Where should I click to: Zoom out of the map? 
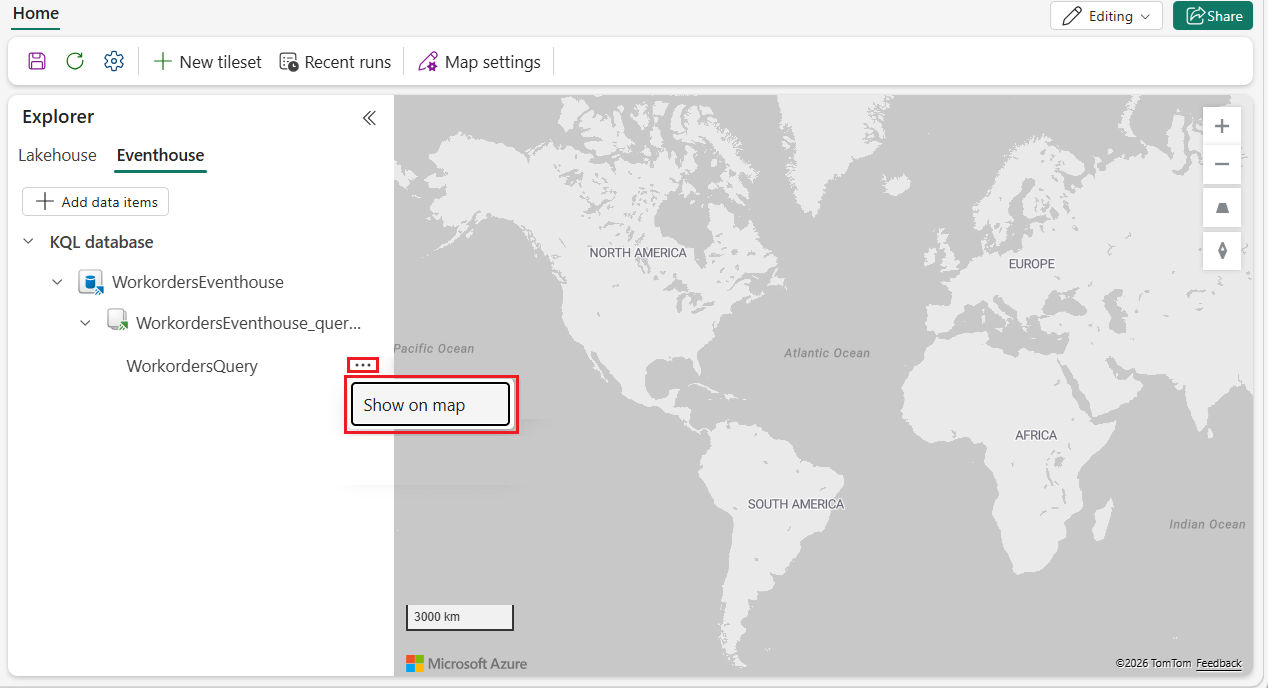click(x=1221, y=164)
